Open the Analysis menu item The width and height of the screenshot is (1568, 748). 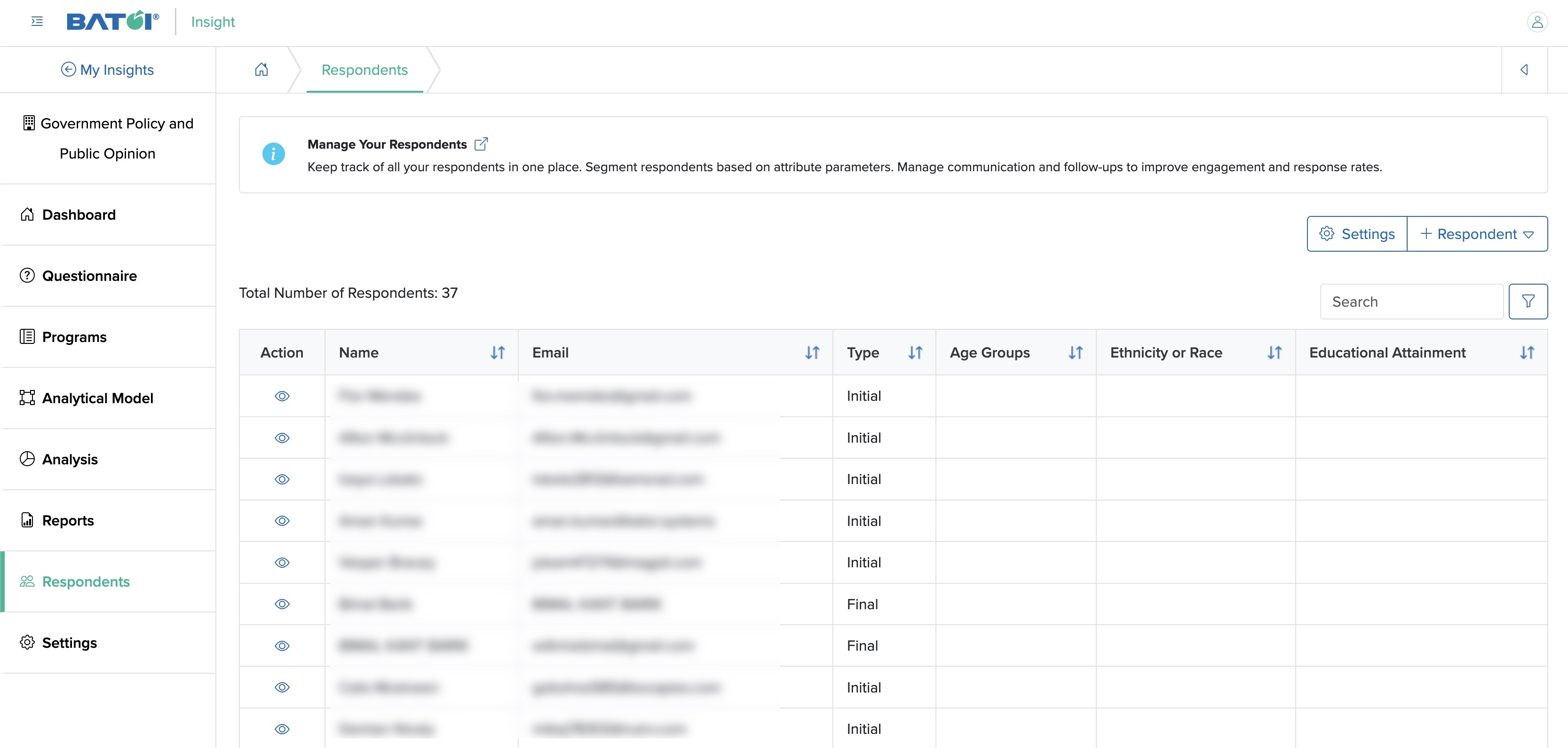pos(108,460)
